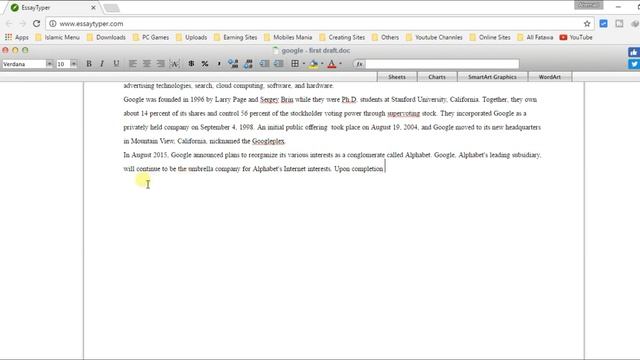This screenshot has height=360, width=640.
Task: Switch to the Charts tab
Action: [x=437, y=77]
